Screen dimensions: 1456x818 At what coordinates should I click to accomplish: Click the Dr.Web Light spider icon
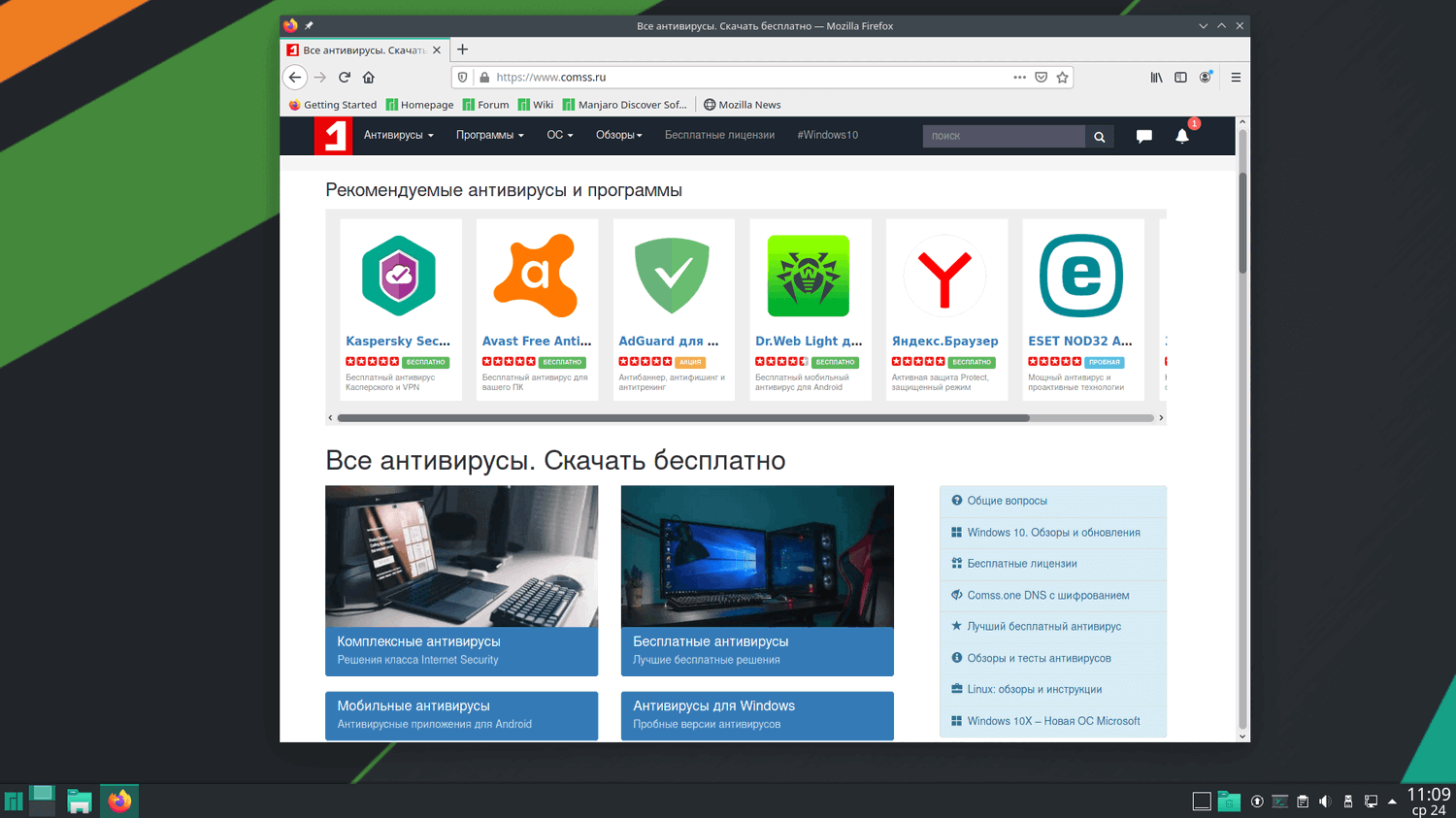coord(809,276)
